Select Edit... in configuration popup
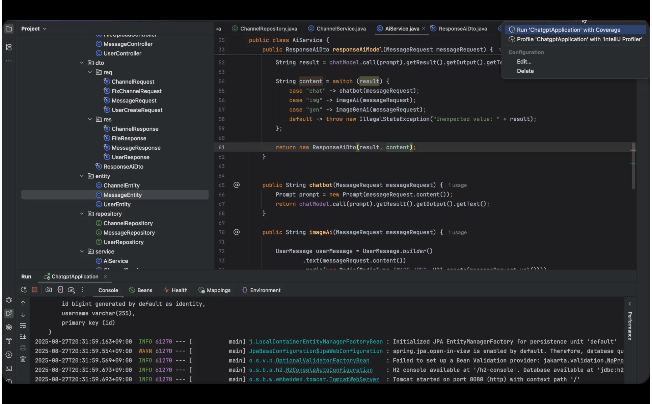 tap(524, 62)
